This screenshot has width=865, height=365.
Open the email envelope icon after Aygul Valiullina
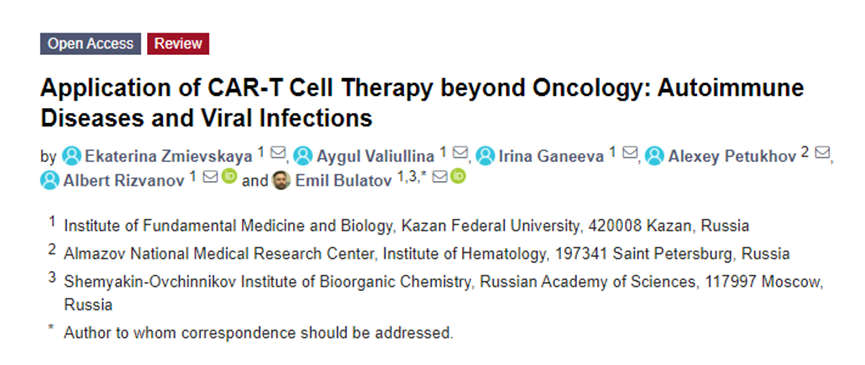460,153
